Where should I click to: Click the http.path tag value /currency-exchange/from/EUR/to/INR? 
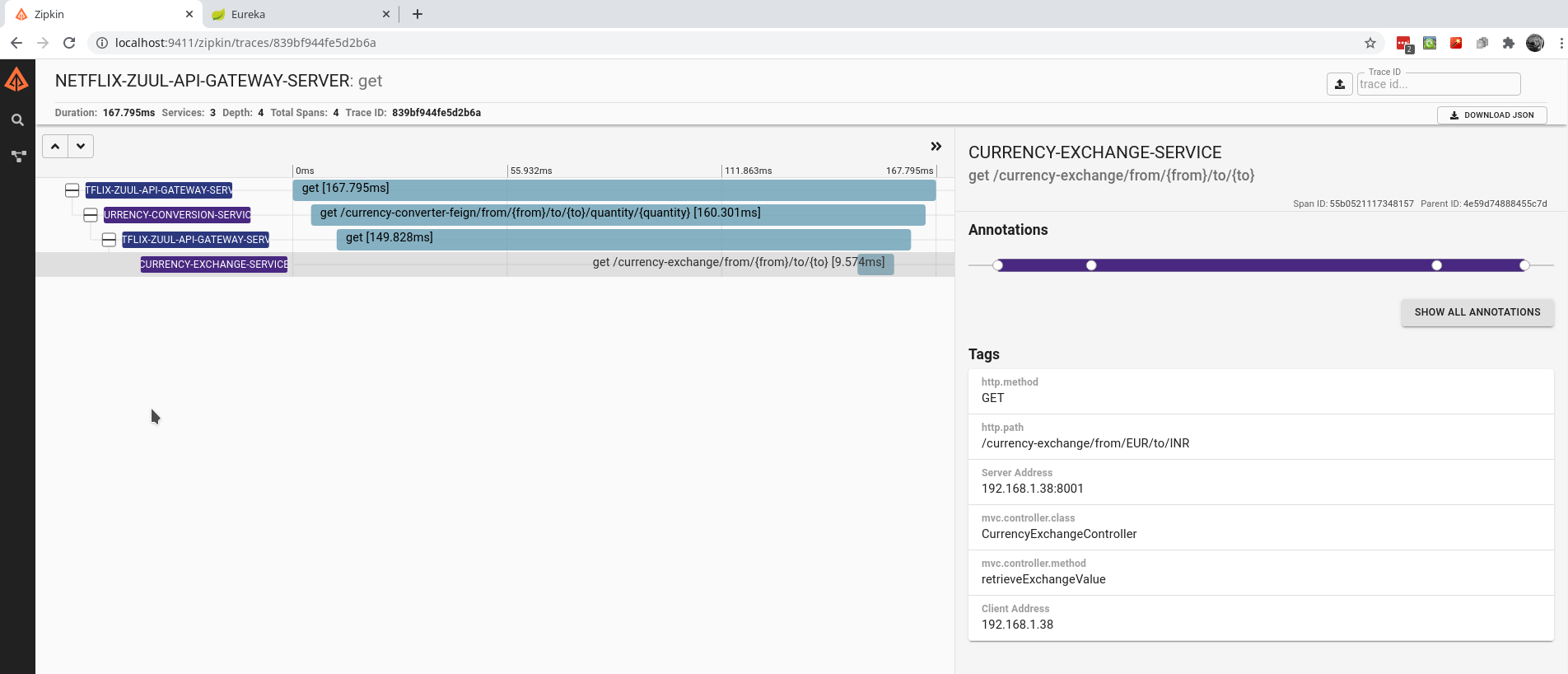pyautogui.click(x=1085, y=443)
